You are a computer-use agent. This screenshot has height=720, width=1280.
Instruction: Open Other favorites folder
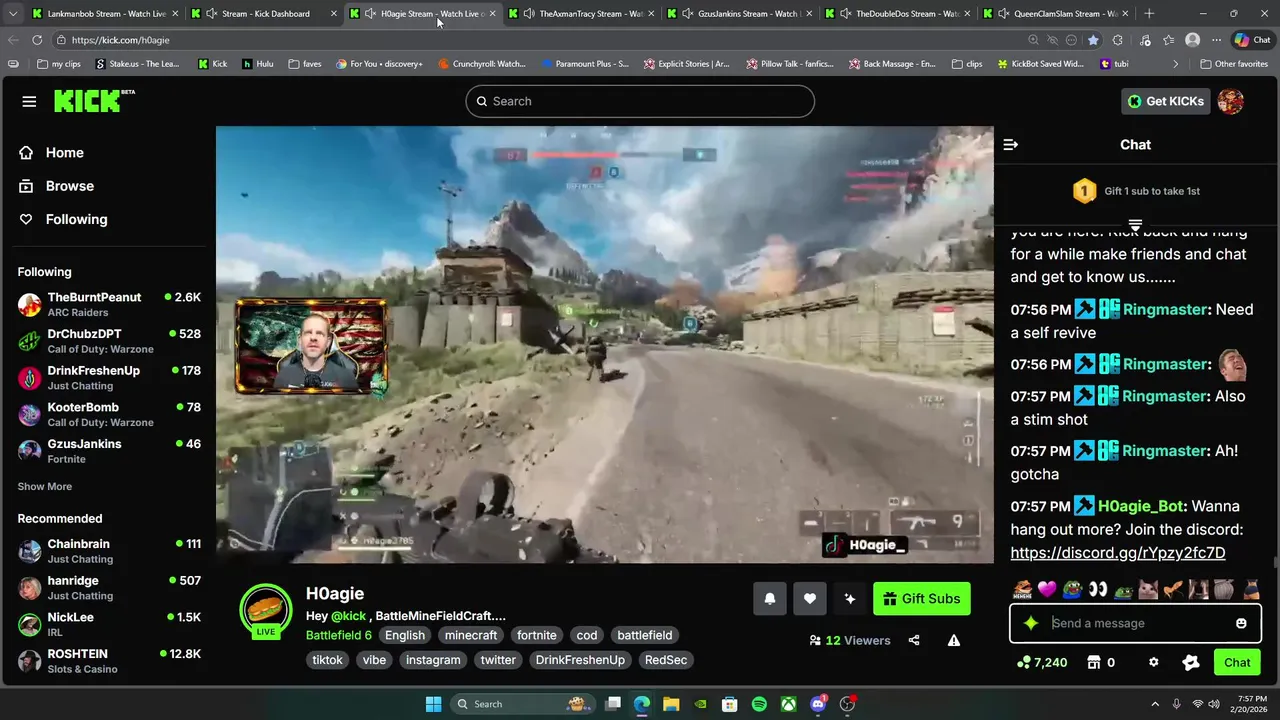[1234, 64]
